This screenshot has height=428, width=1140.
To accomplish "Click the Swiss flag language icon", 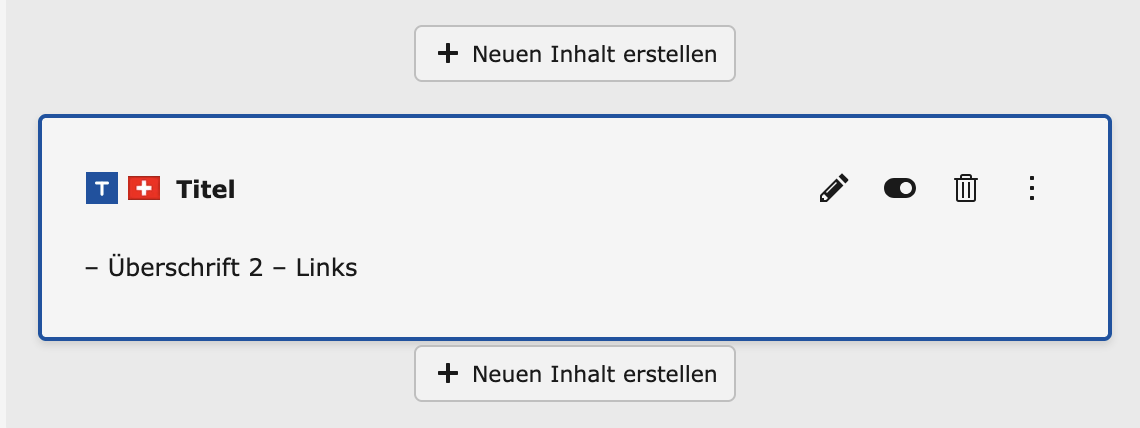I will [x=144, y=188].
